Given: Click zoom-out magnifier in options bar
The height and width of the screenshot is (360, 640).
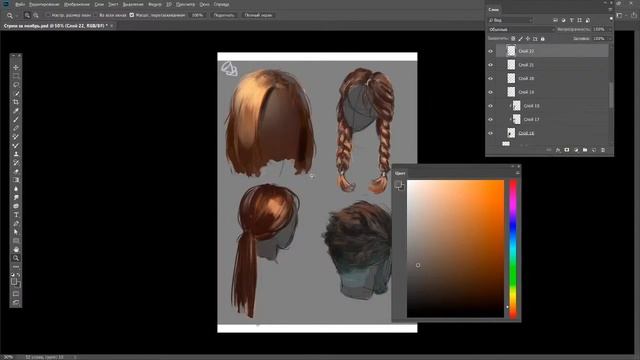Looking at the screenshot, I should [36, 15].
